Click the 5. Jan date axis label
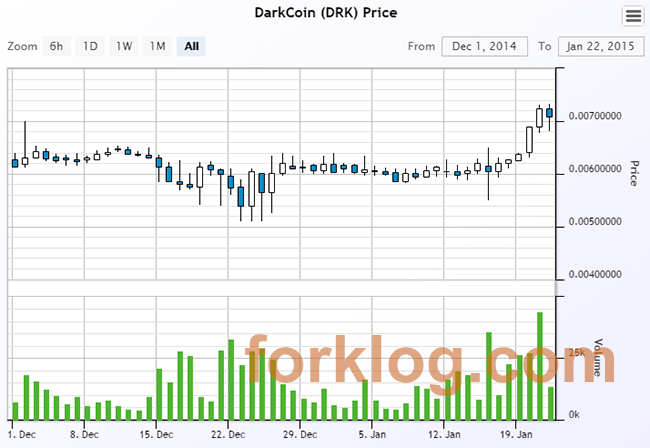The width and height of the screenshot is (650, 448). pos(372,435)
